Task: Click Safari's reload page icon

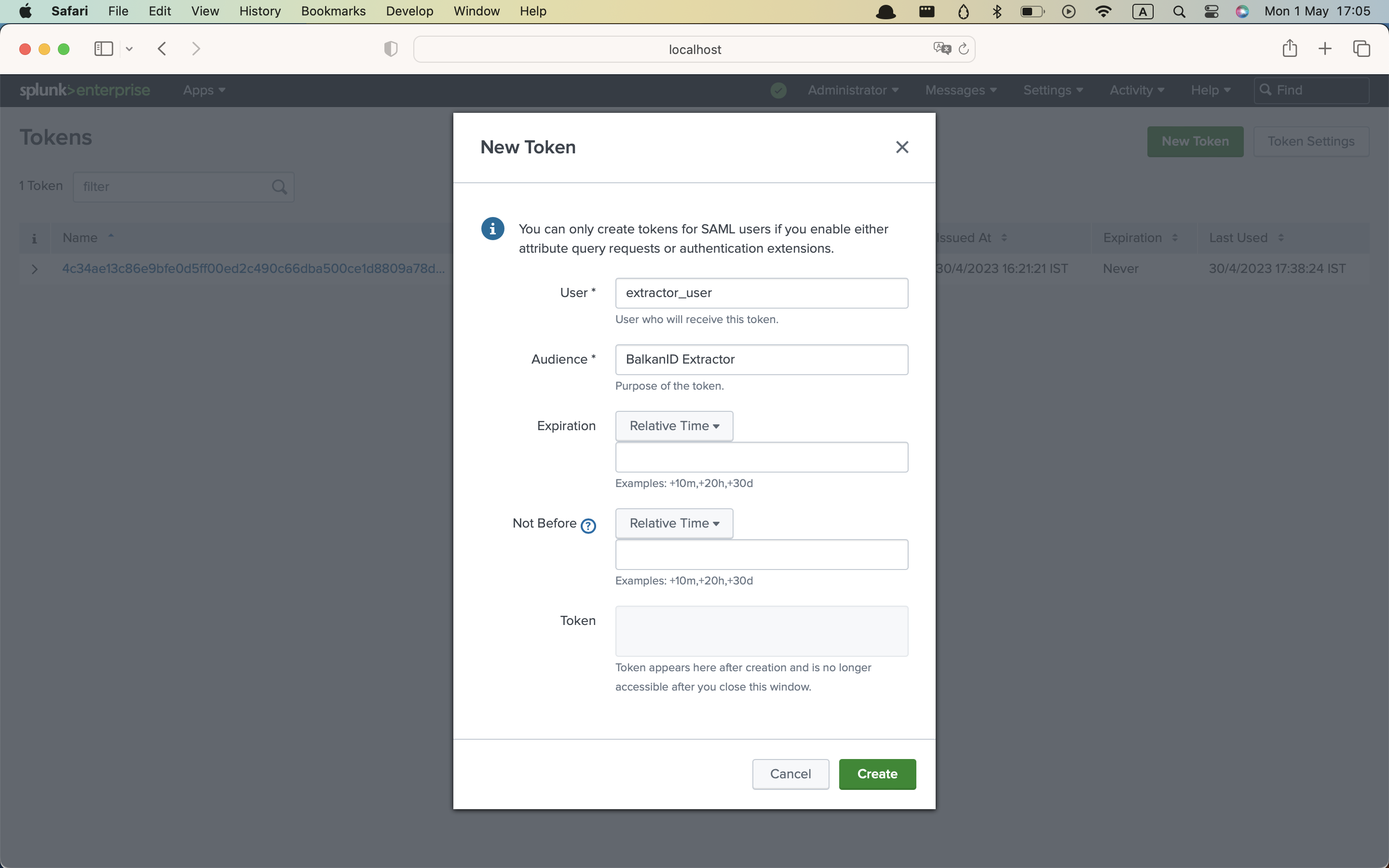Action: (964, 49)
